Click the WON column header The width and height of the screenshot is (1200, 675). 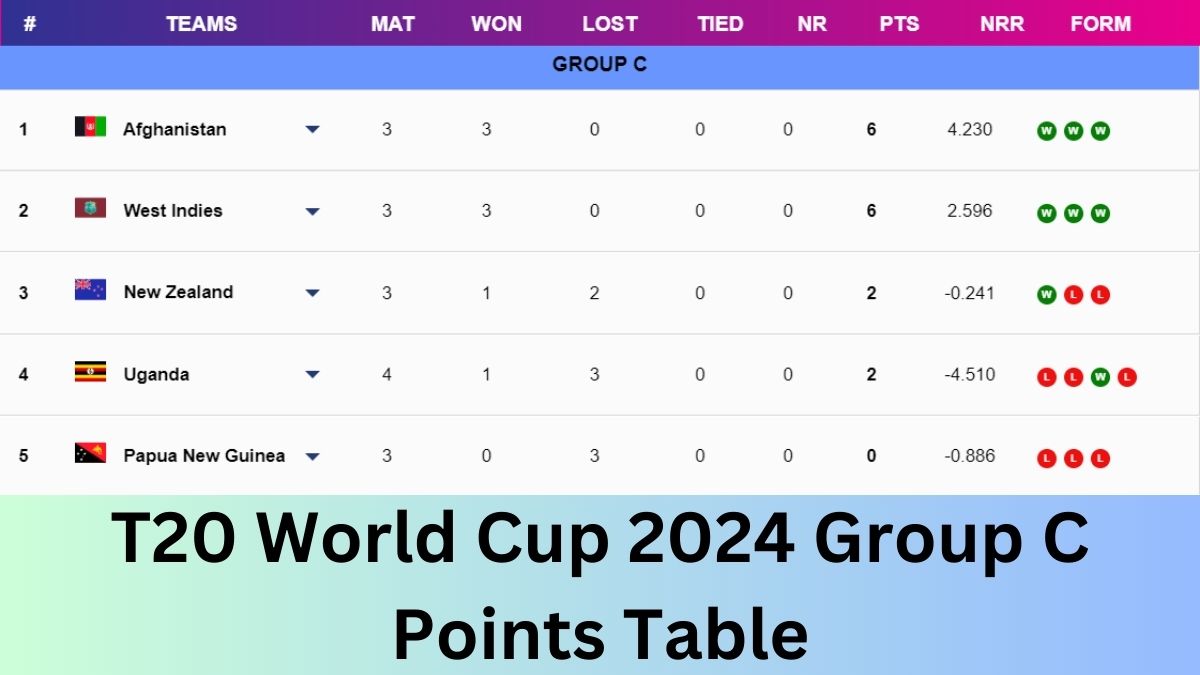(496, 24)
